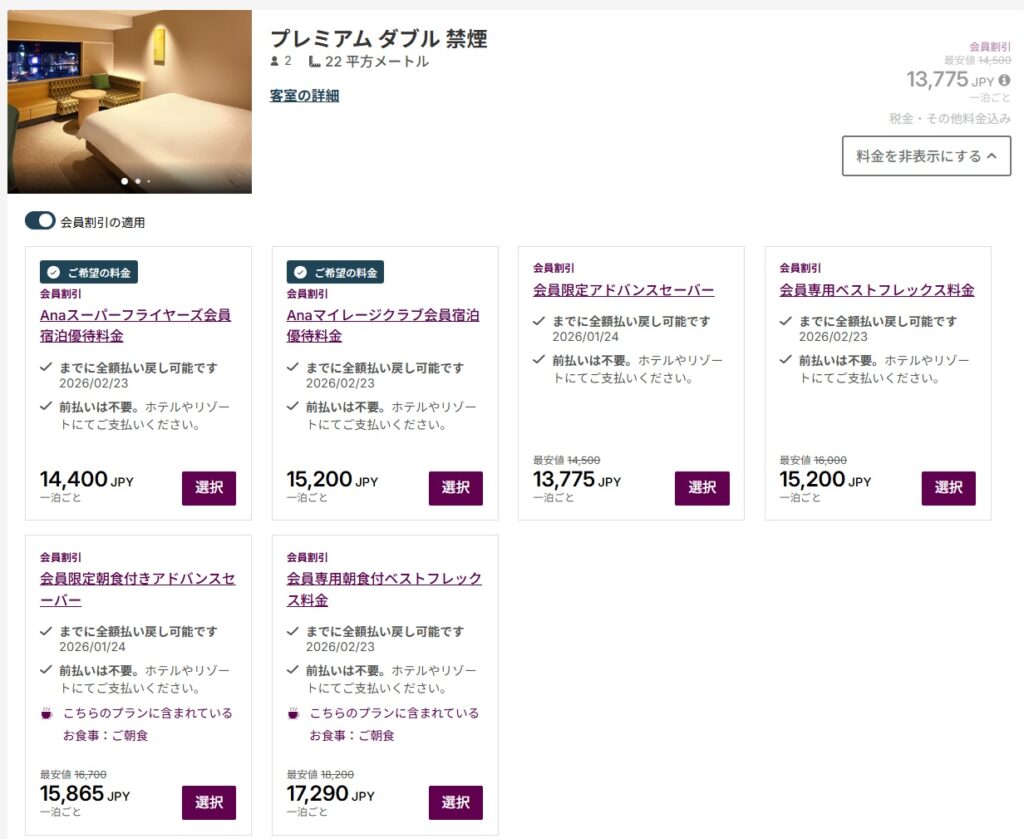Click the guest occupancy person icon under room title
The height and width of the screenshot is (839, 1024).
273,60
